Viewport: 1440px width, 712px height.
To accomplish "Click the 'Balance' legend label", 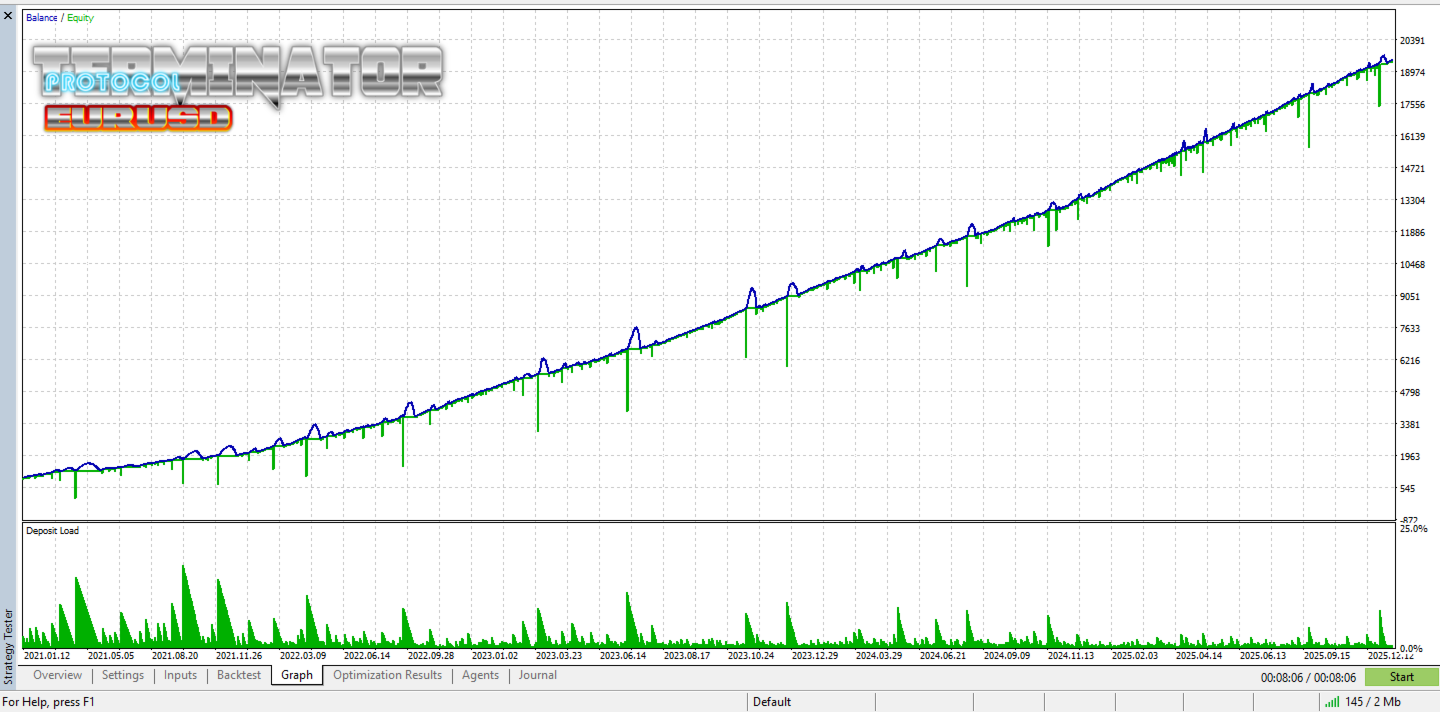I will 42,18.
